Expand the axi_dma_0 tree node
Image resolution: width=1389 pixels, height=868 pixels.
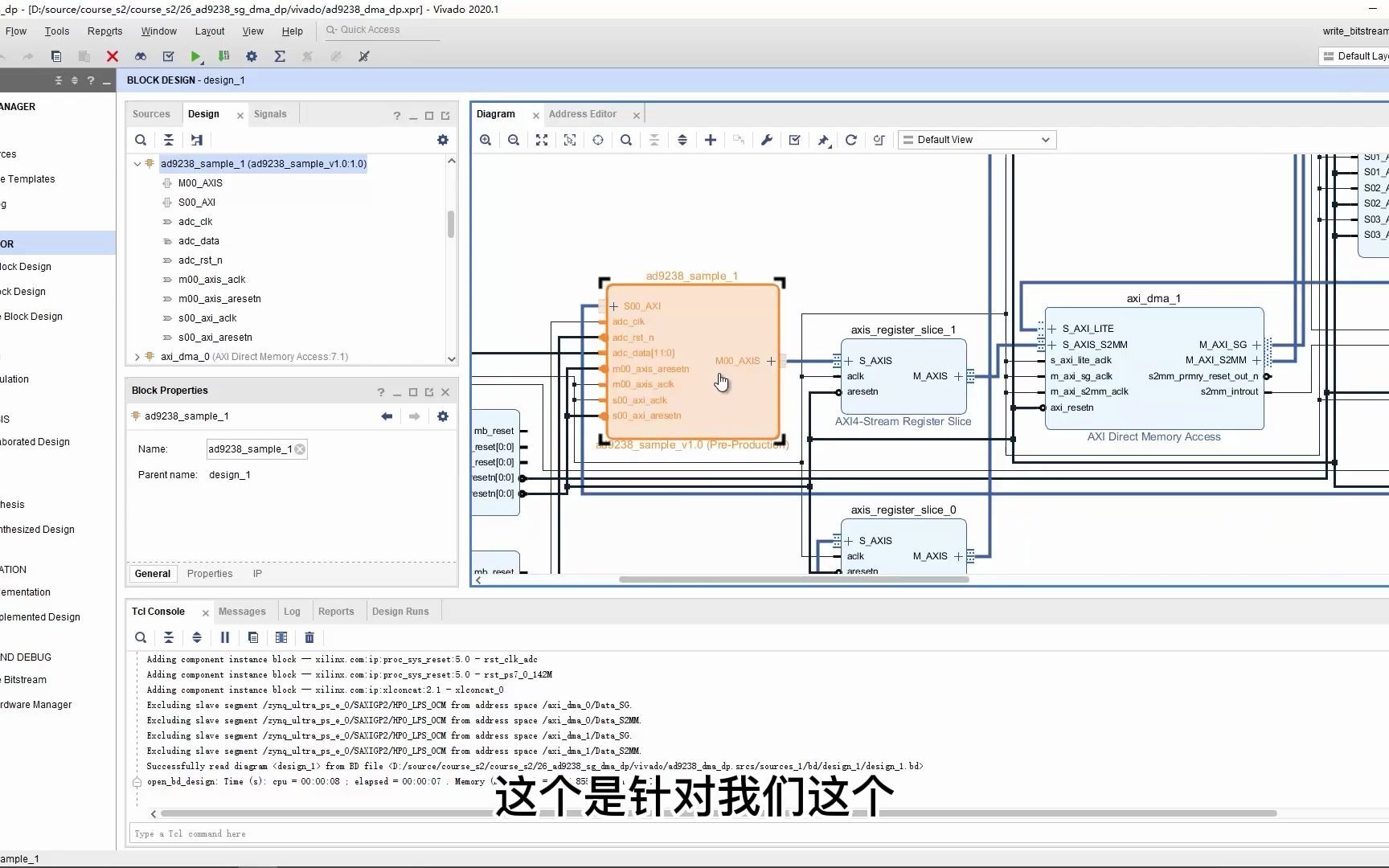click(x=137, y=357)
